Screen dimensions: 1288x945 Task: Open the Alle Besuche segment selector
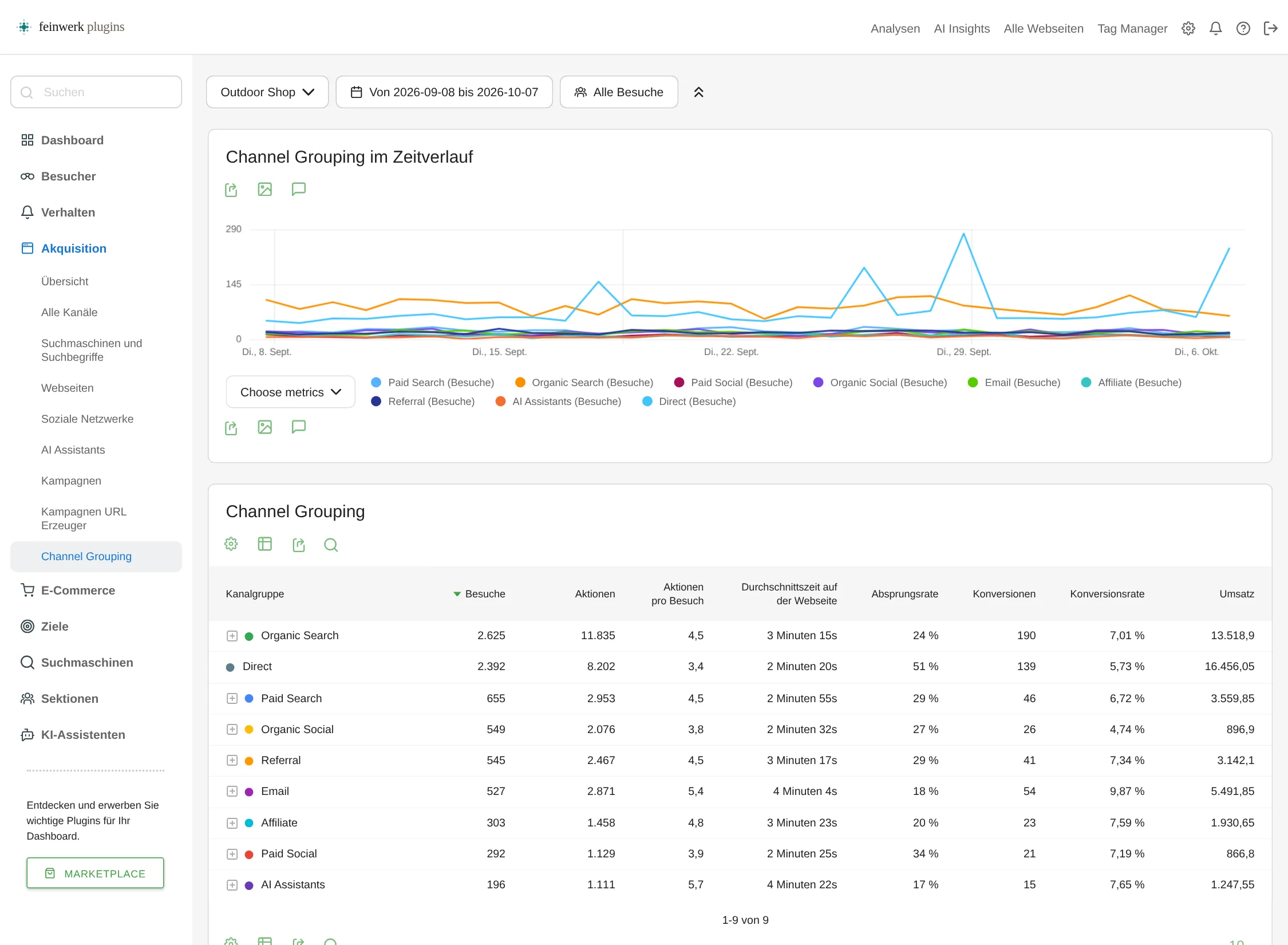point(619,92)
